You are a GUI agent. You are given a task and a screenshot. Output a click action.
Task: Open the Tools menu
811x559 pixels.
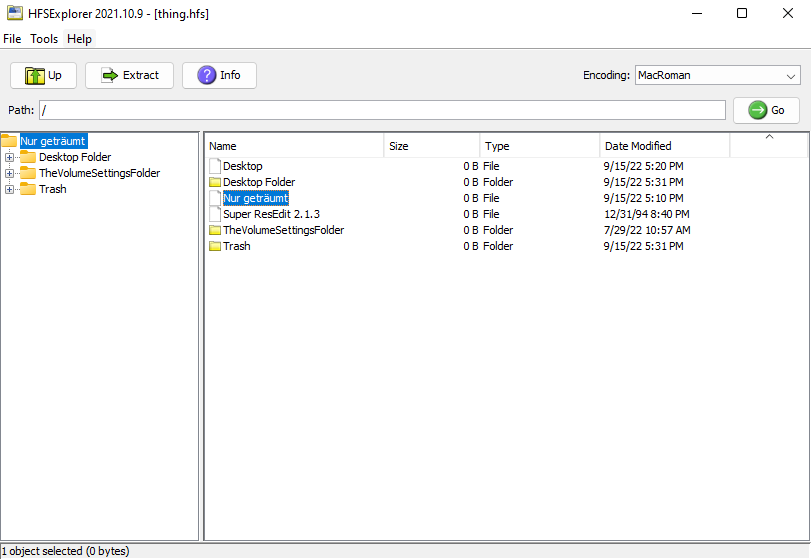[44, 39]
